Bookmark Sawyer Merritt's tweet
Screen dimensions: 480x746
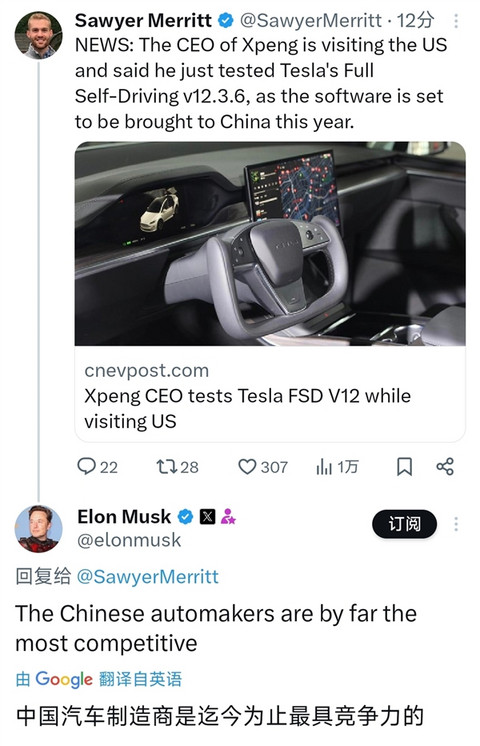(x=404, y=467)
